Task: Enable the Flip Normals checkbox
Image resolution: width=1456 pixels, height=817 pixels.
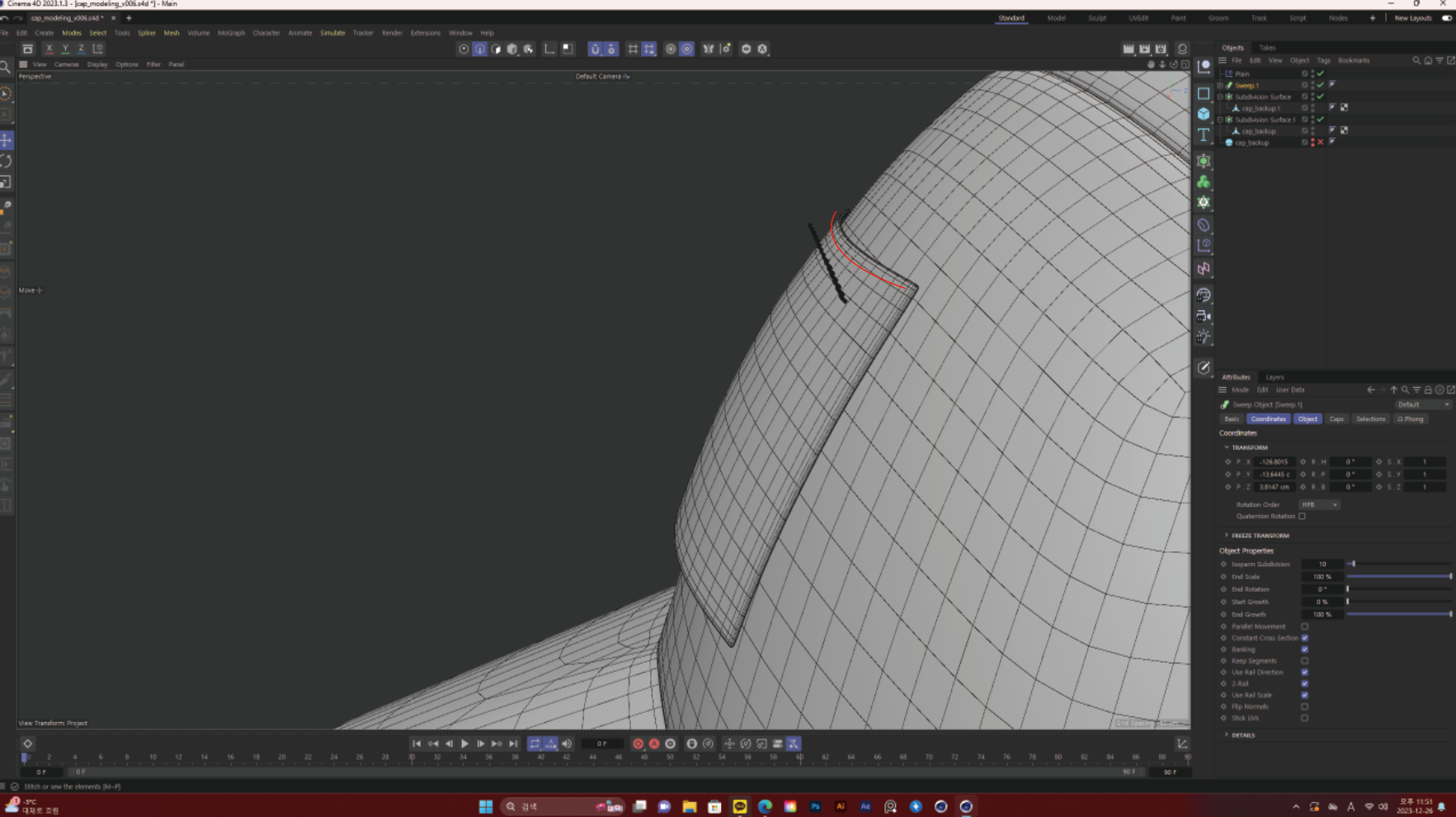Action: tap(1305, 706)
